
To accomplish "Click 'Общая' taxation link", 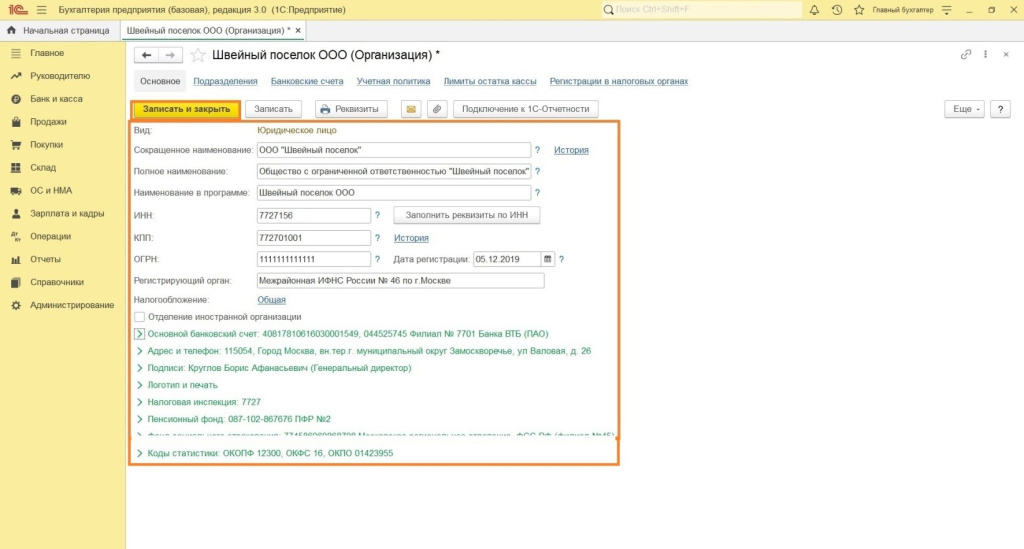I will [271, 299].
